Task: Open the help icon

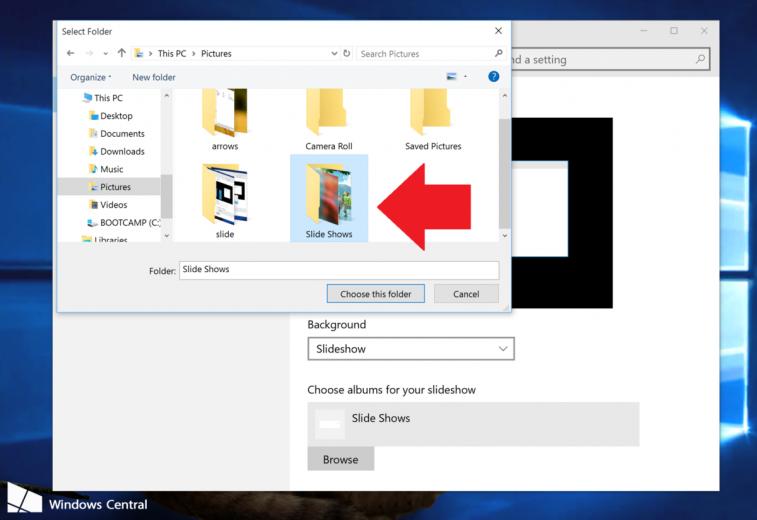Action: tap(493, 76)
